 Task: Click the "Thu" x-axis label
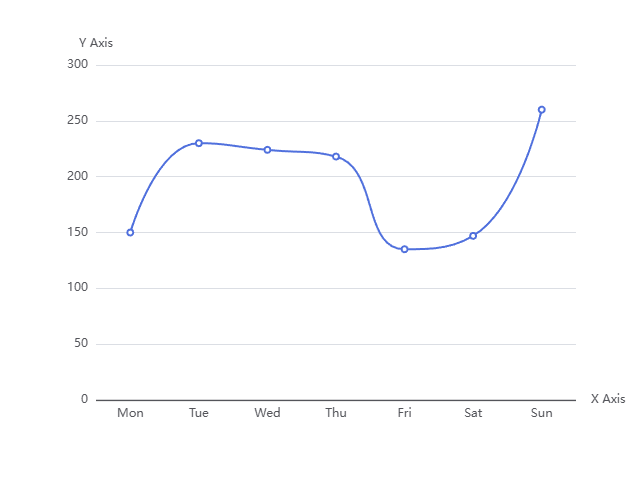tap(336, 413)
